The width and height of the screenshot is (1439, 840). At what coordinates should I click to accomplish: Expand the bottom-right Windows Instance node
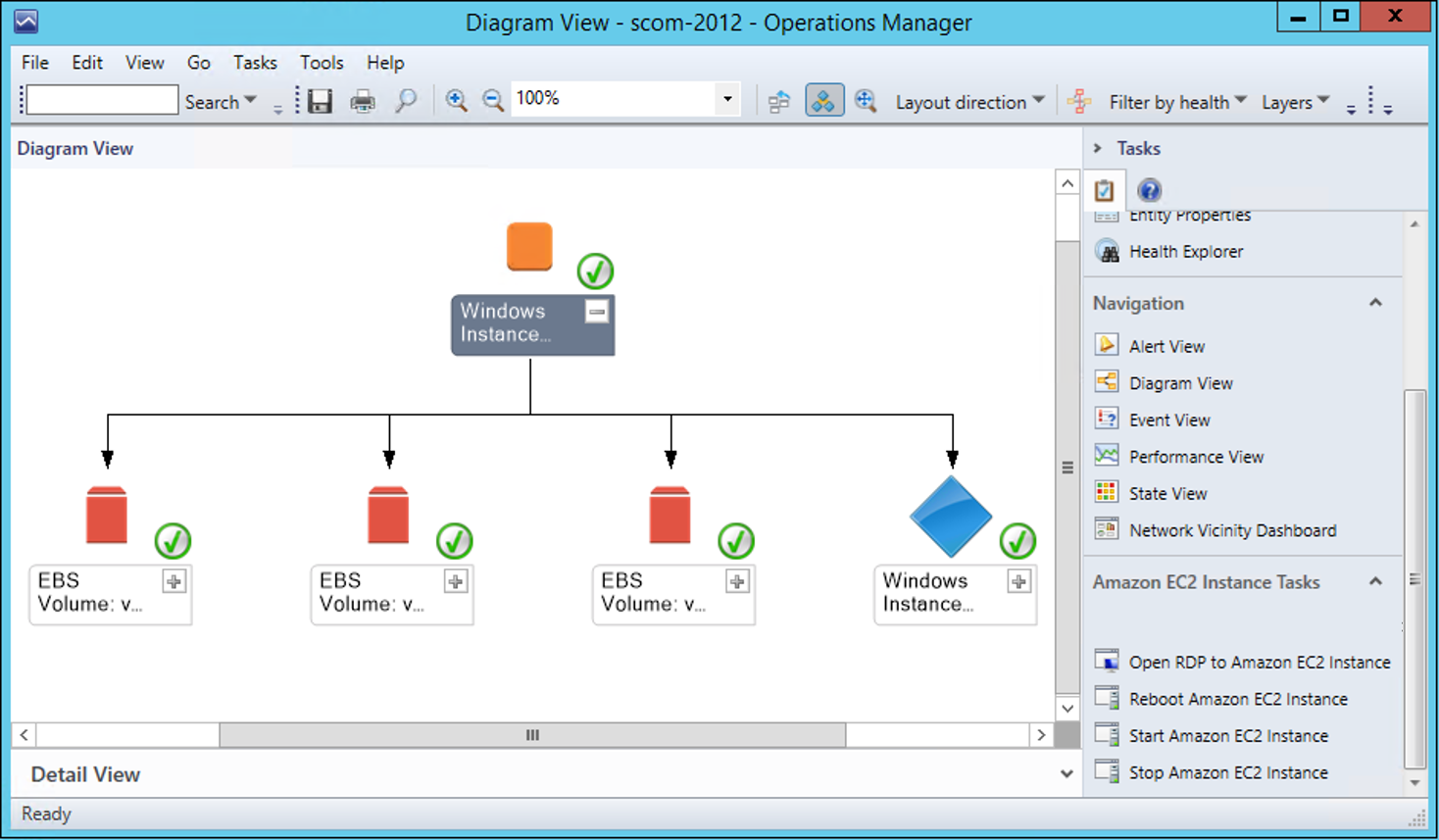pyautogui.click(x=1019, y=581)
